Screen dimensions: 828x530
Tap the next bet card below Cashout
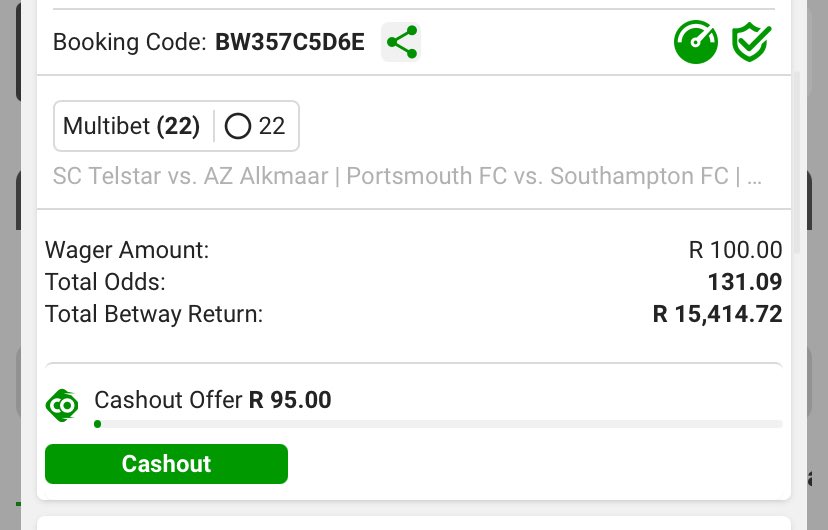[414, 523]
